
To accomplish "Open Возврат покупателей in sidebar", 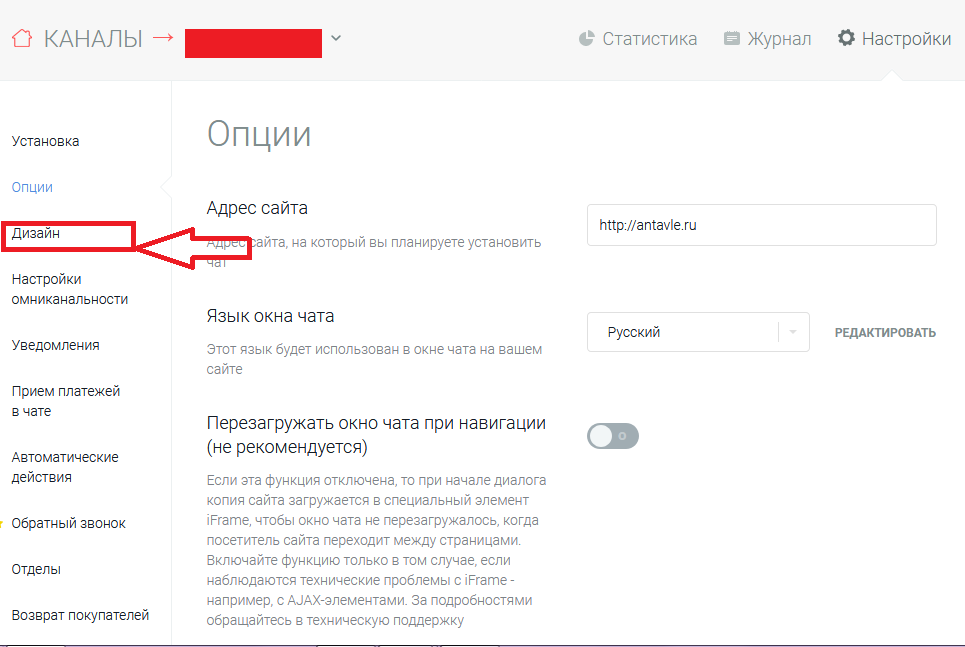I will [x=80, y=615].
